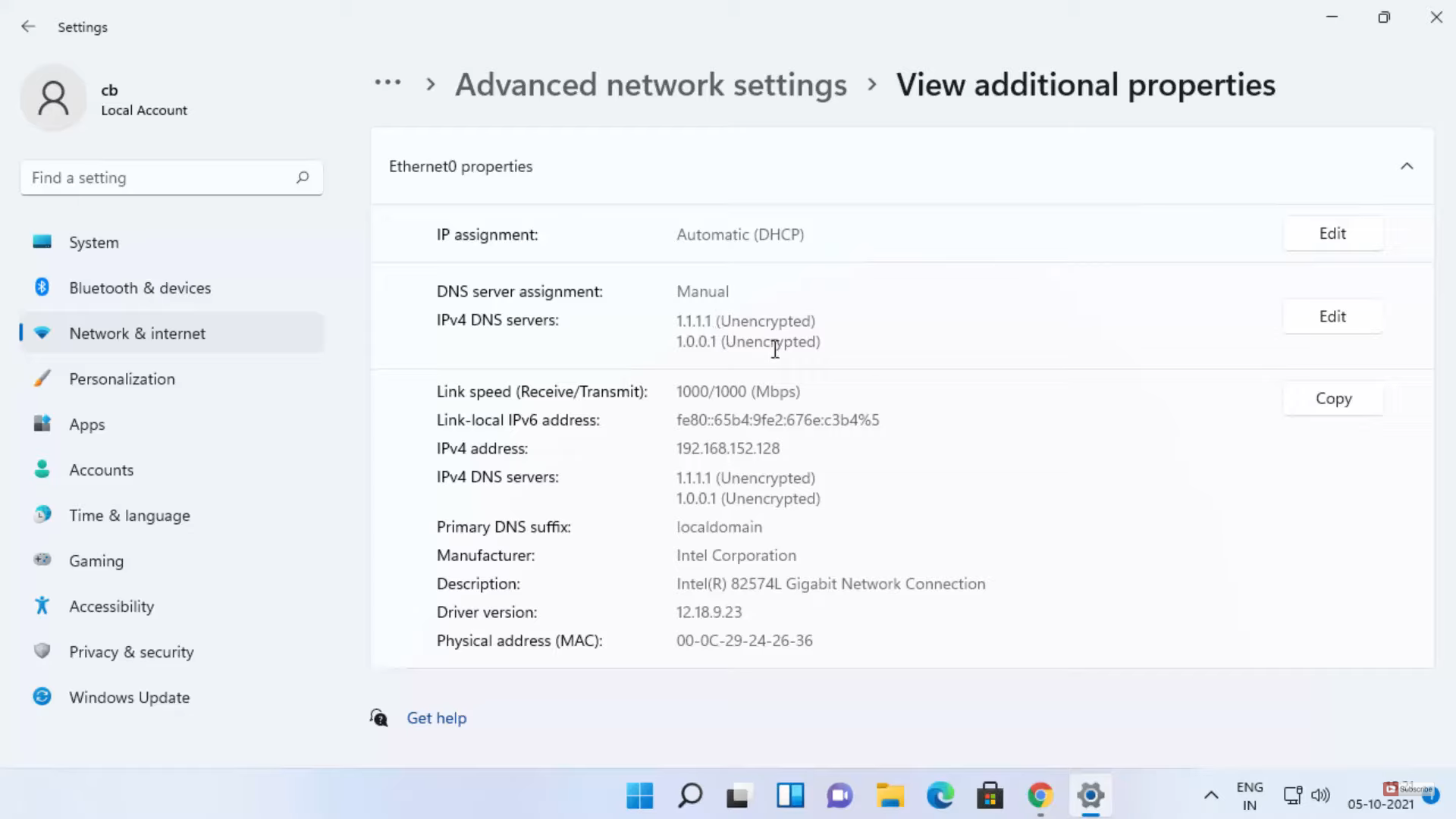Expand breadcrumb ellipsis menu
The width and height of the screenshot is (1456, 819).
pyautogui.click(x=388, y=83)
